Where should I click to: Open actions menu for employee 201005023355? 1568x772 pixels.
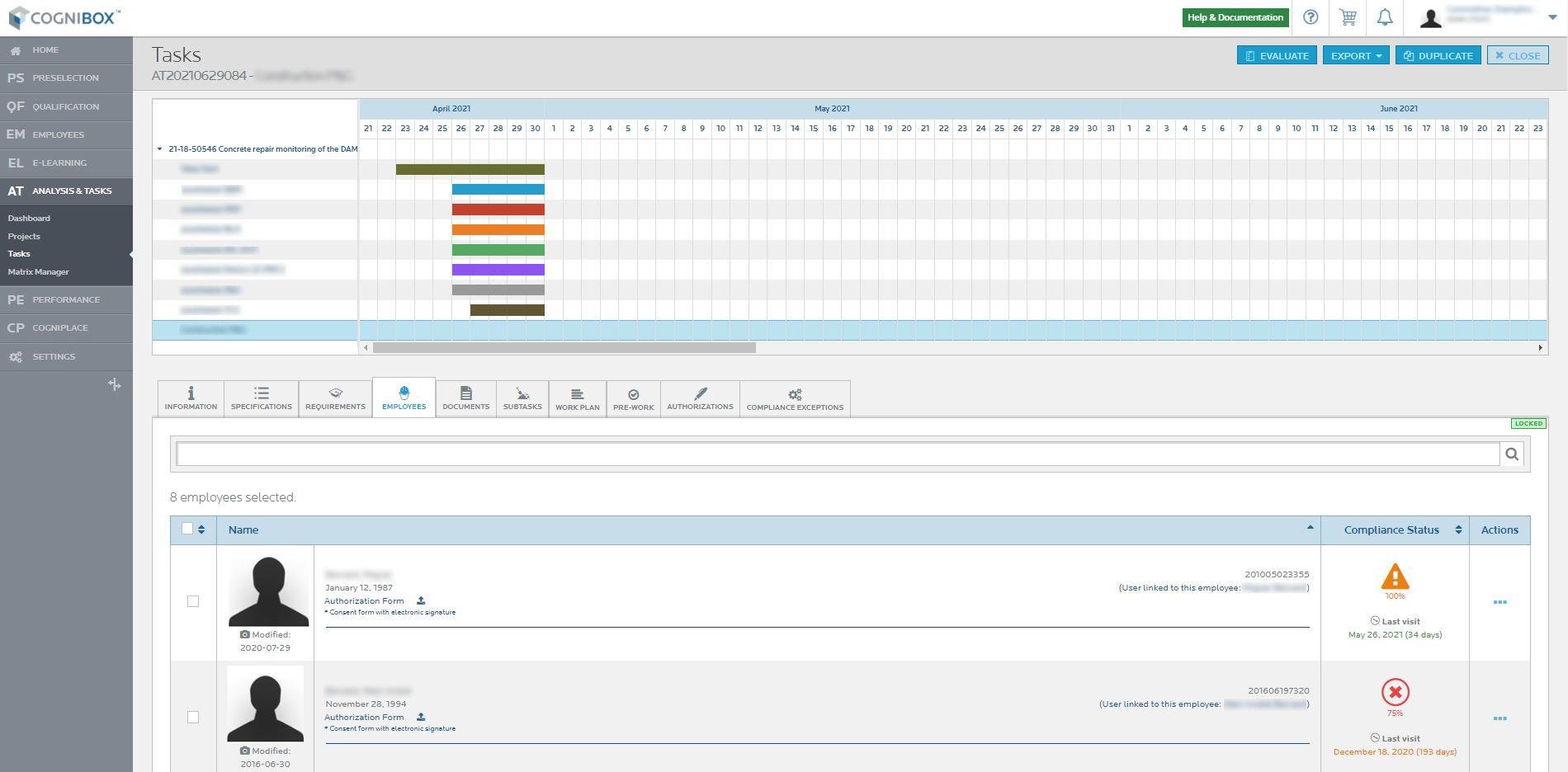tap(1500, 602)
